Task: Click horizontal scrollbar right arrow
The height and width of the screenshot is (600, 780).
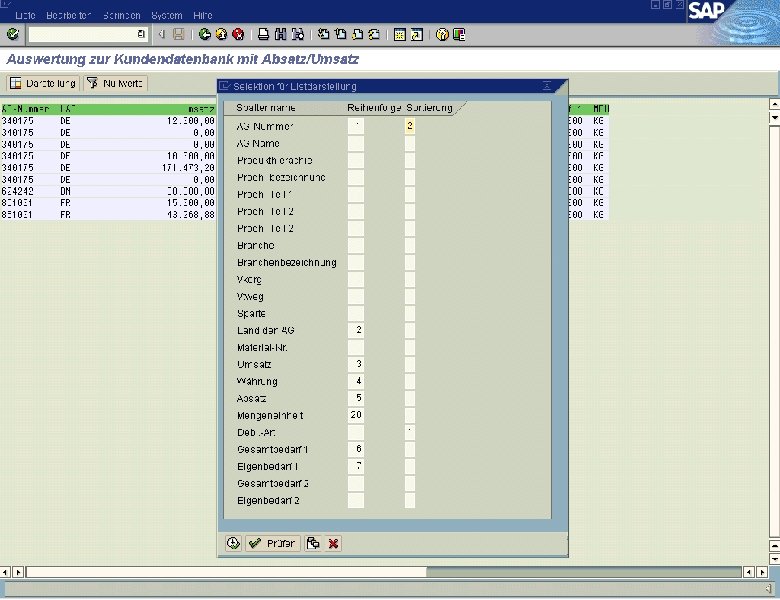Action: tap(762, 572)
